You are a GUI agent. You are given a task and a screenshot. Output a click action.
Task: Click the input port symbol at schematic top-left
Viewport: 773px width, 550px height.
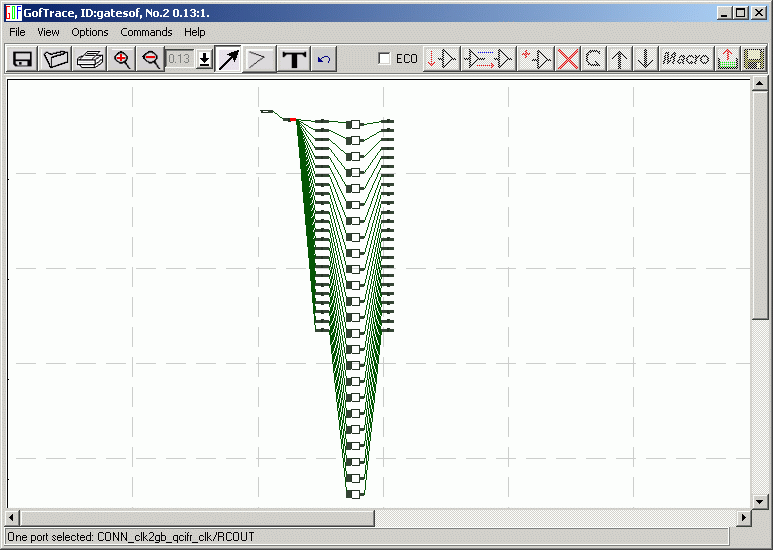[x=266, y=111]
